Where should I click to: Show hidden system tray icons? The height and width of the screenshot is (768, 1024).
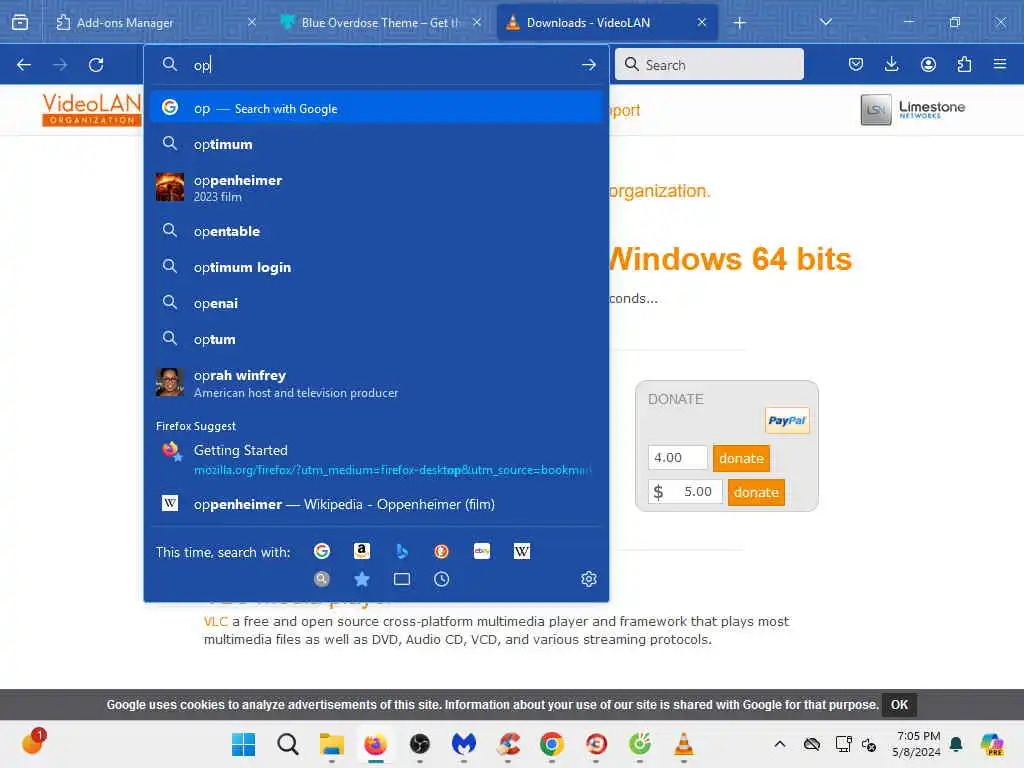coord(780,744)
